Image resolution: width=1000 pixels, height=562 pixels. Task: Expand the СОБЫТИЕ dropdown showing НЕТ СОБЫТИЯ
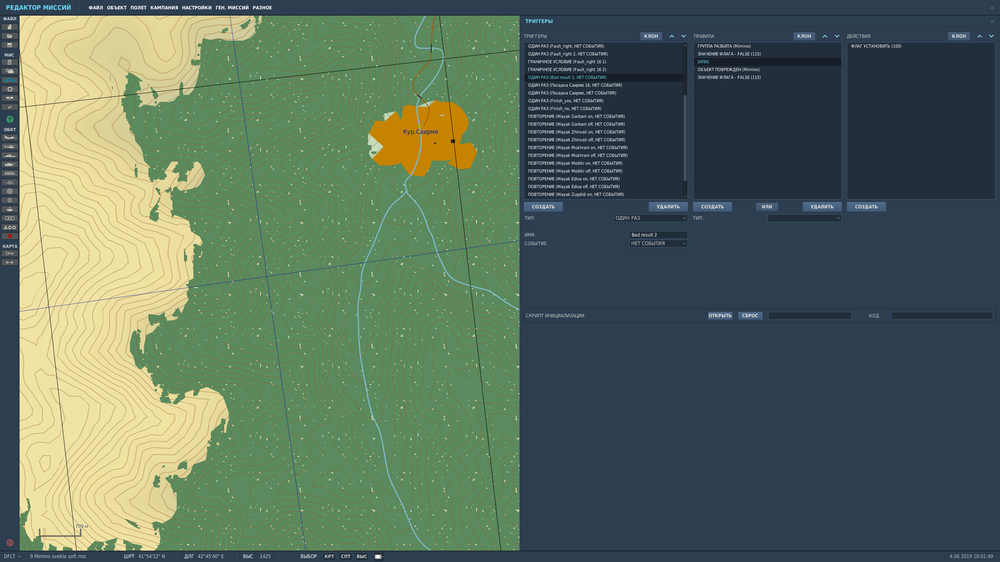pos(658,243)
